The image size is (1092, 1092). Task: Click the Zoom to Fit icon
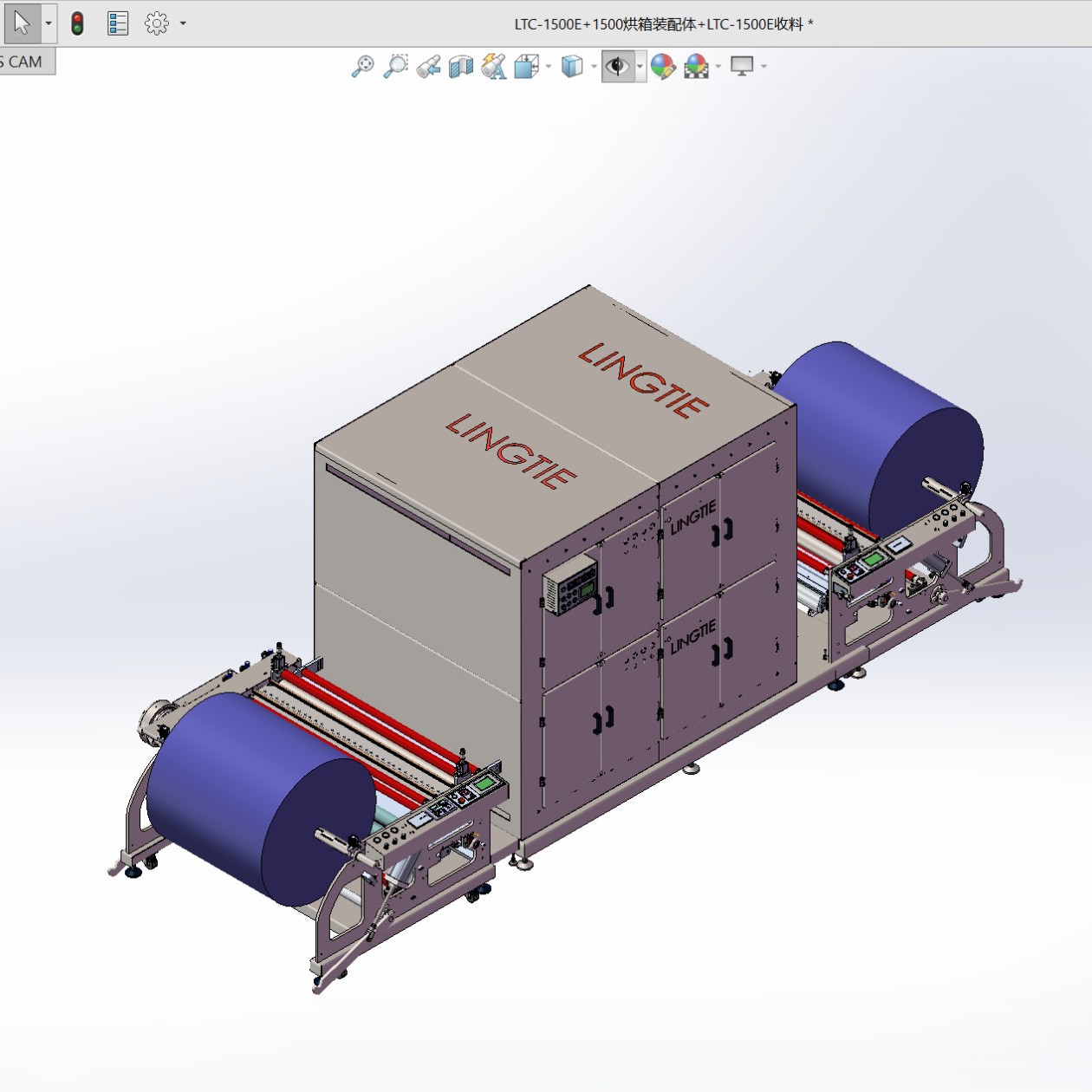tap(362, 66)
